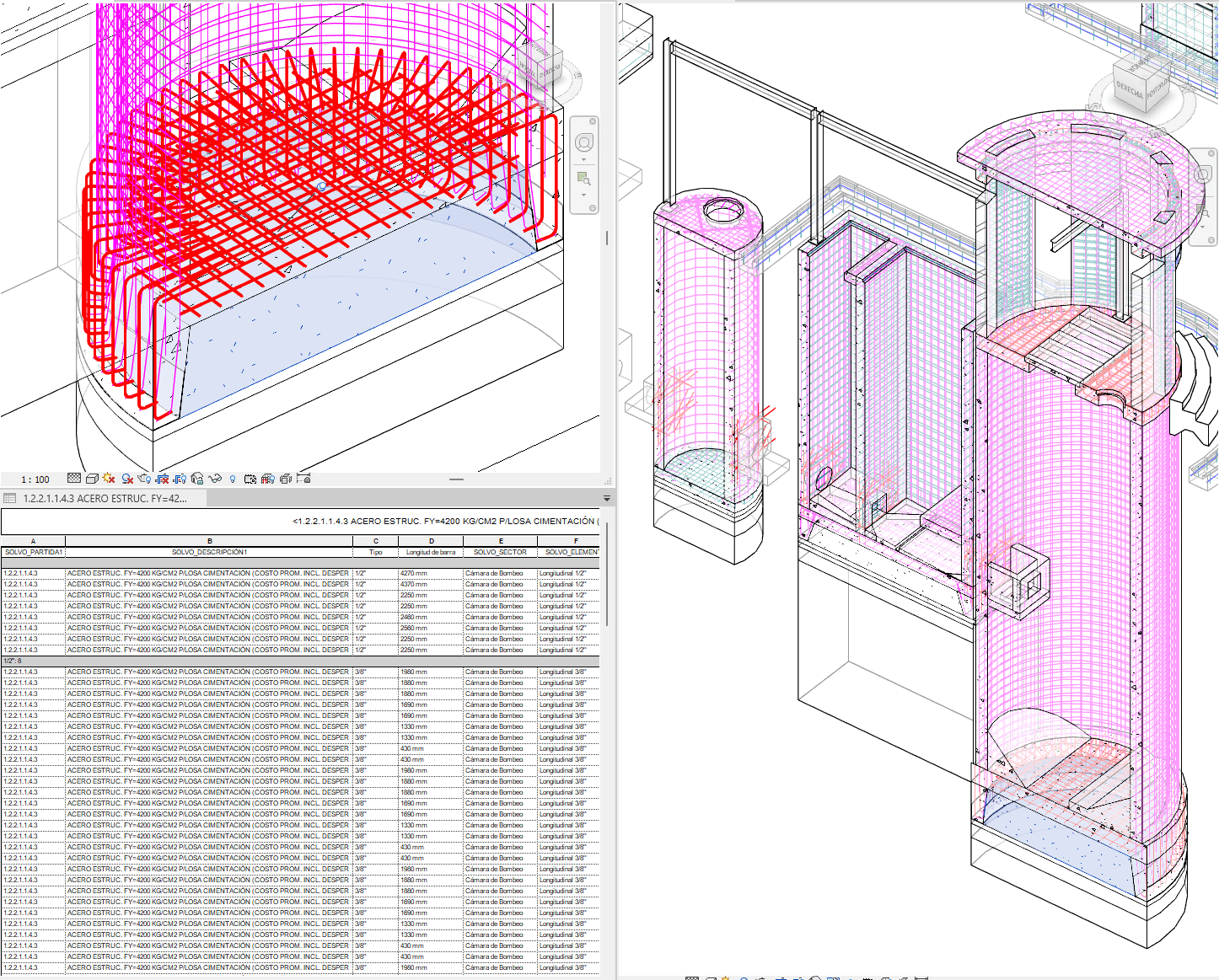Toggle Reveal Hidden Elements lightbulb
The width and height of the screenshot is (1219, 980).
point(233,479)
